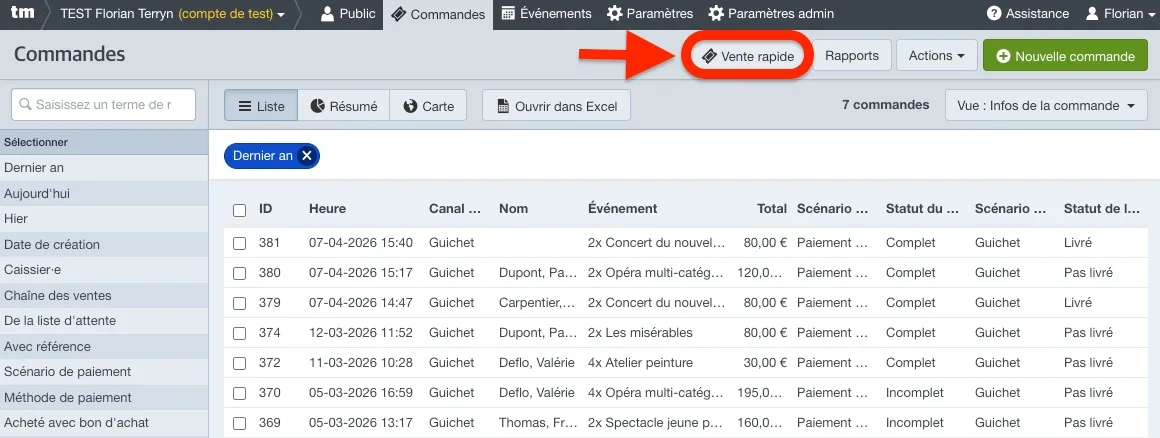Open Paramètres admin menu
Viewport: 1160px width, 438px height.
(771, 14)
